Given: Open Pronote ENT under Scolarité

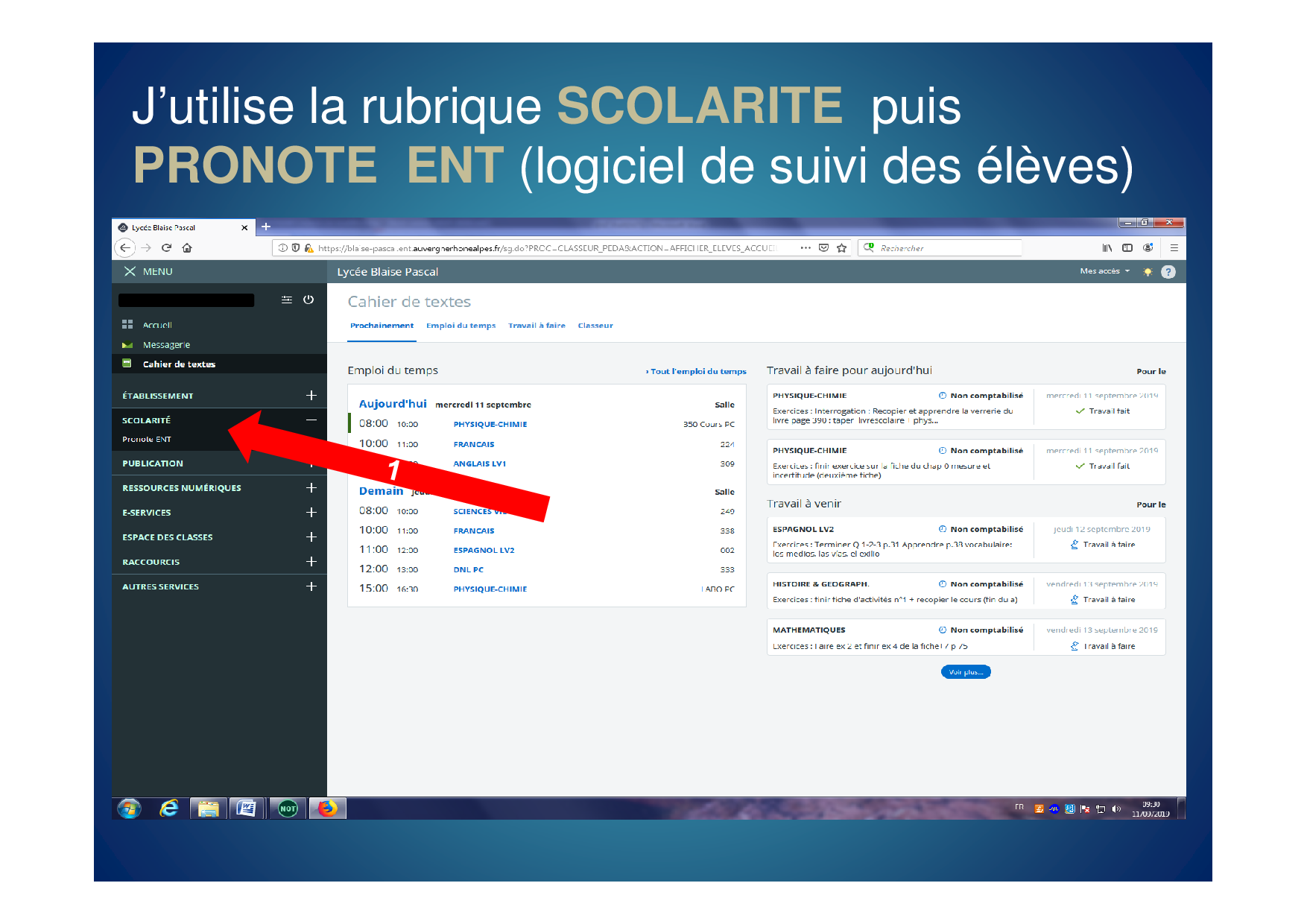Looking at the screenshot, I should point(147,440).
